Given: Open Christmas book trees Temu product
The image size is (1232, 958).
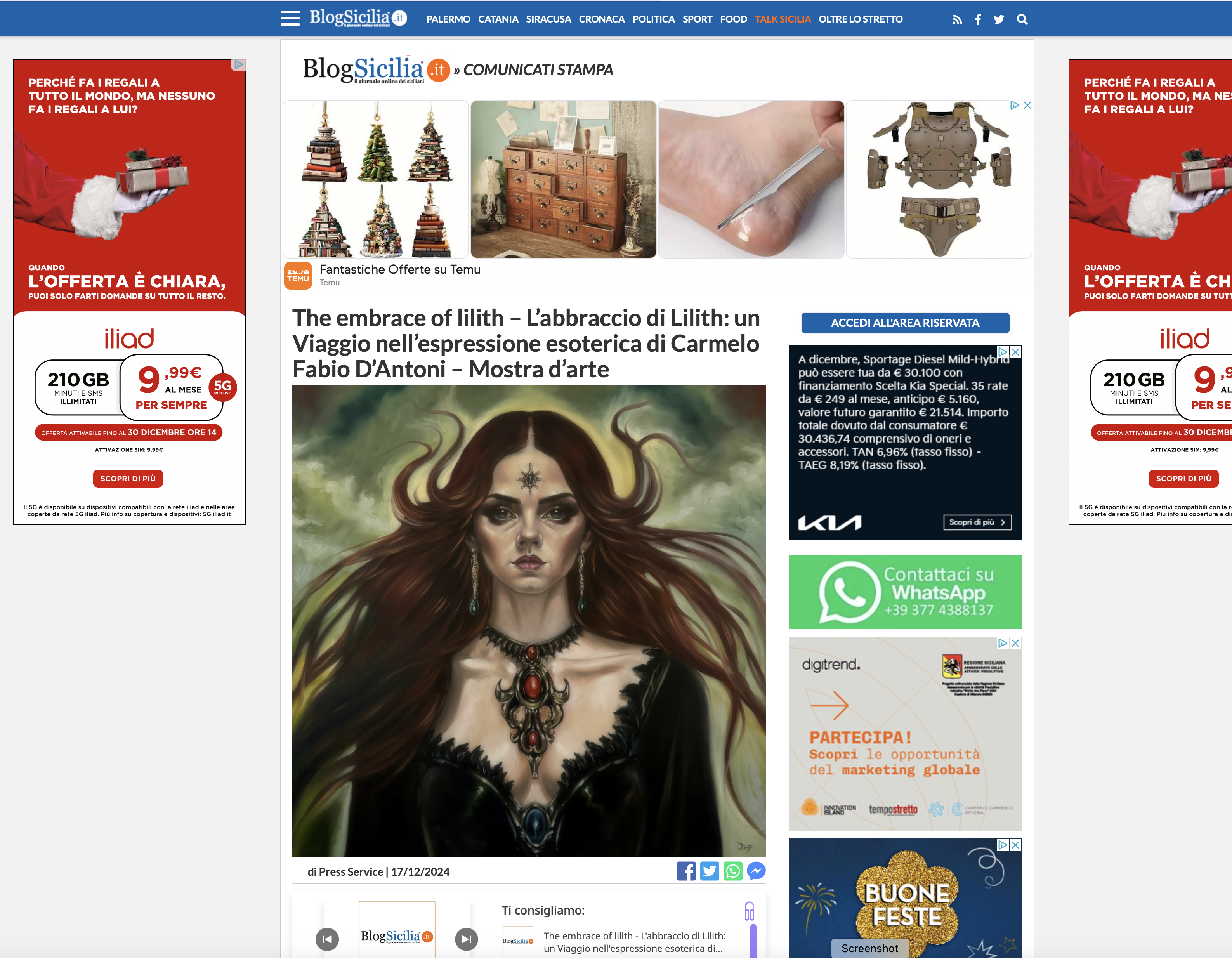Looking at the screenshot, I should (x=376, y=179).
